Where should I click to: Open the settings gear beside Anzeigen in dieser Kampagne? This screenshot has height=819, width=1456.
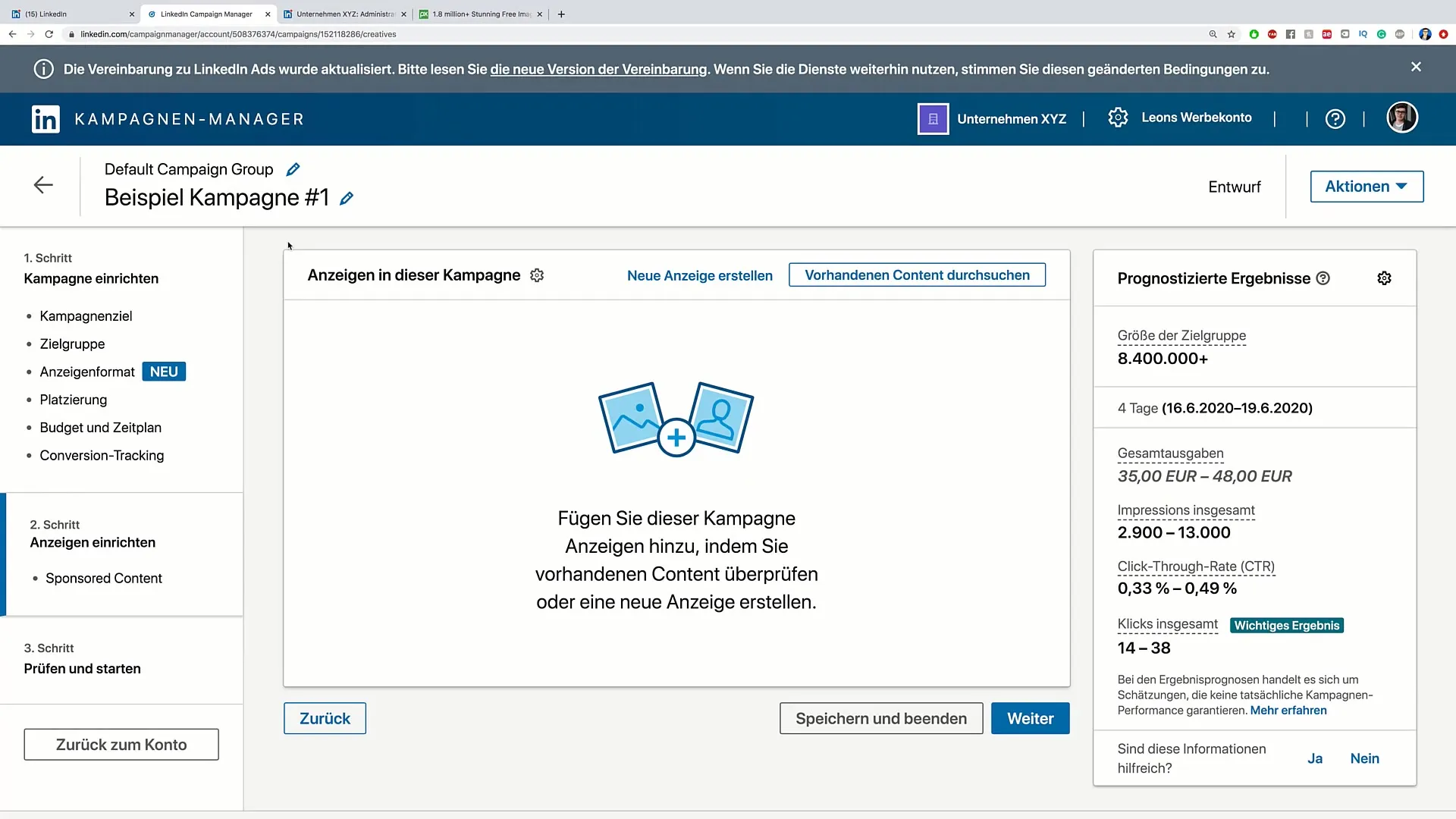tap(537, 275)
